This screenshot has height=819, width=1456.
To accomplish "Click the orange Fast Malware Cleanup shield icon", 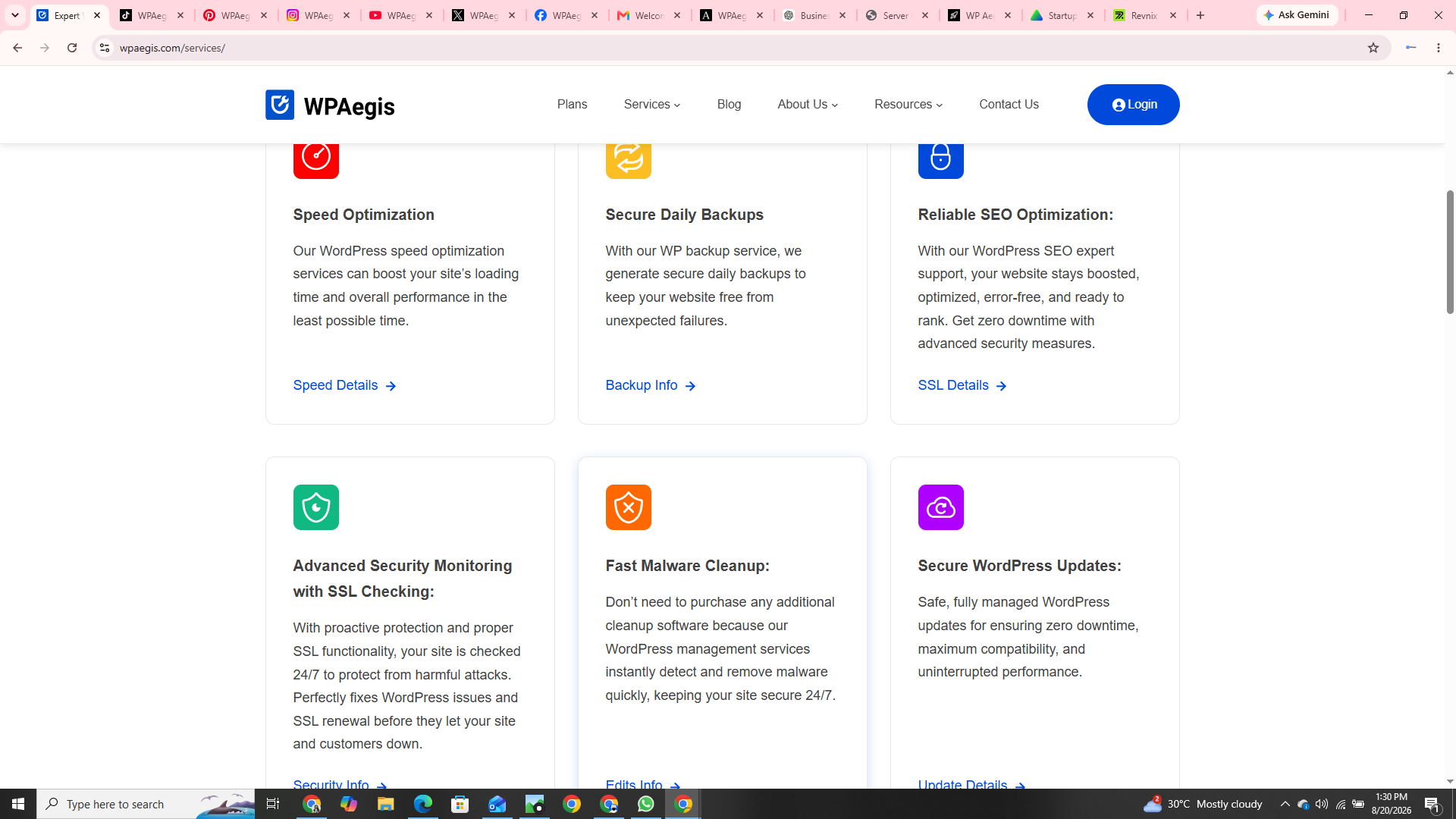I will point(628,507).
